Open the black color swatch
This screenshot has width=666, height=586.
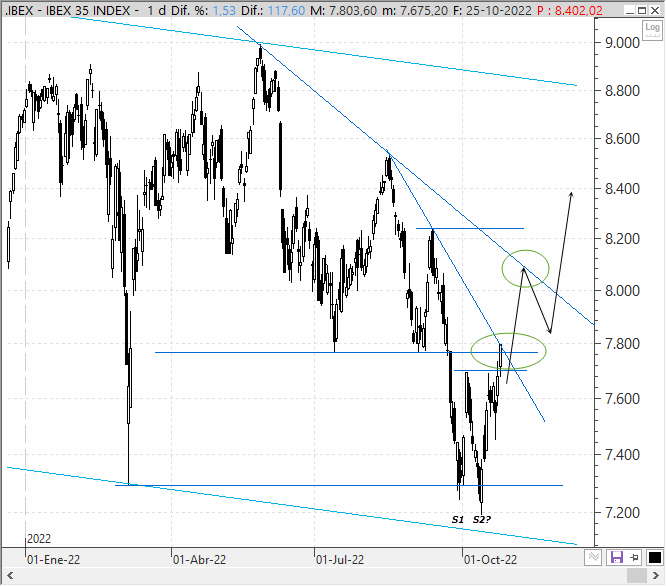coord(655,557)
